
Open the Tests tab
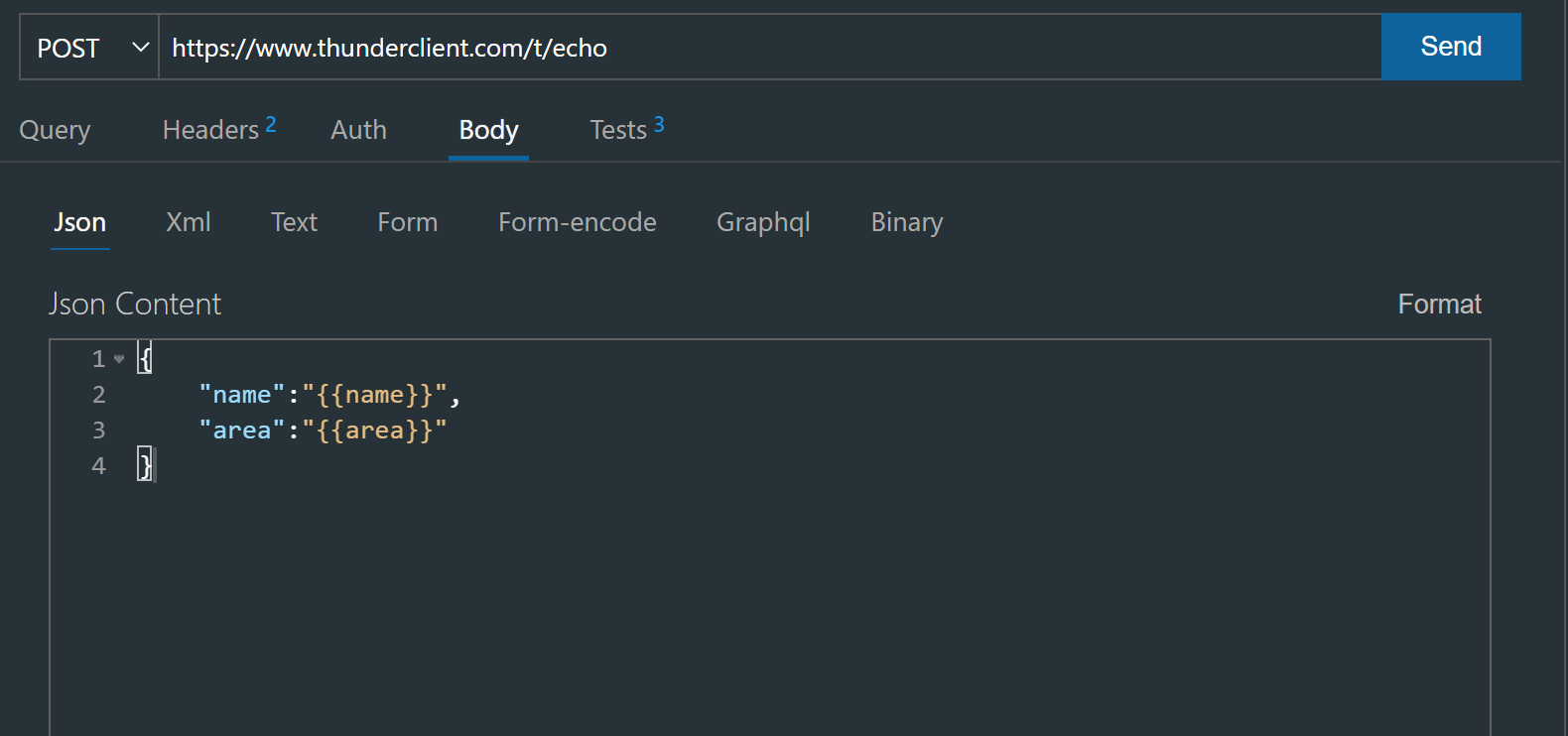[626, 130]
